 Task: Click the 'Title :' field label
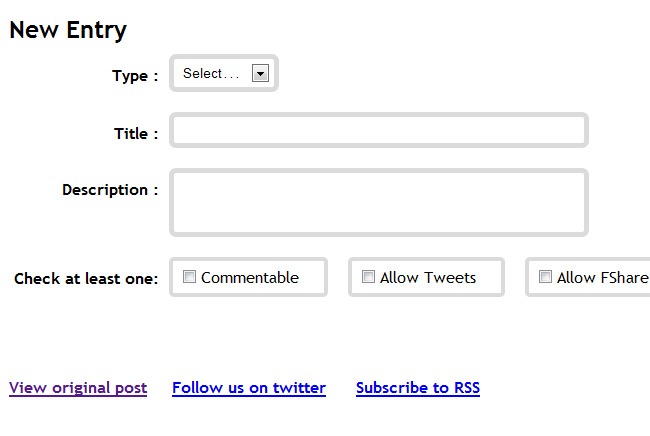pos(136,134)
